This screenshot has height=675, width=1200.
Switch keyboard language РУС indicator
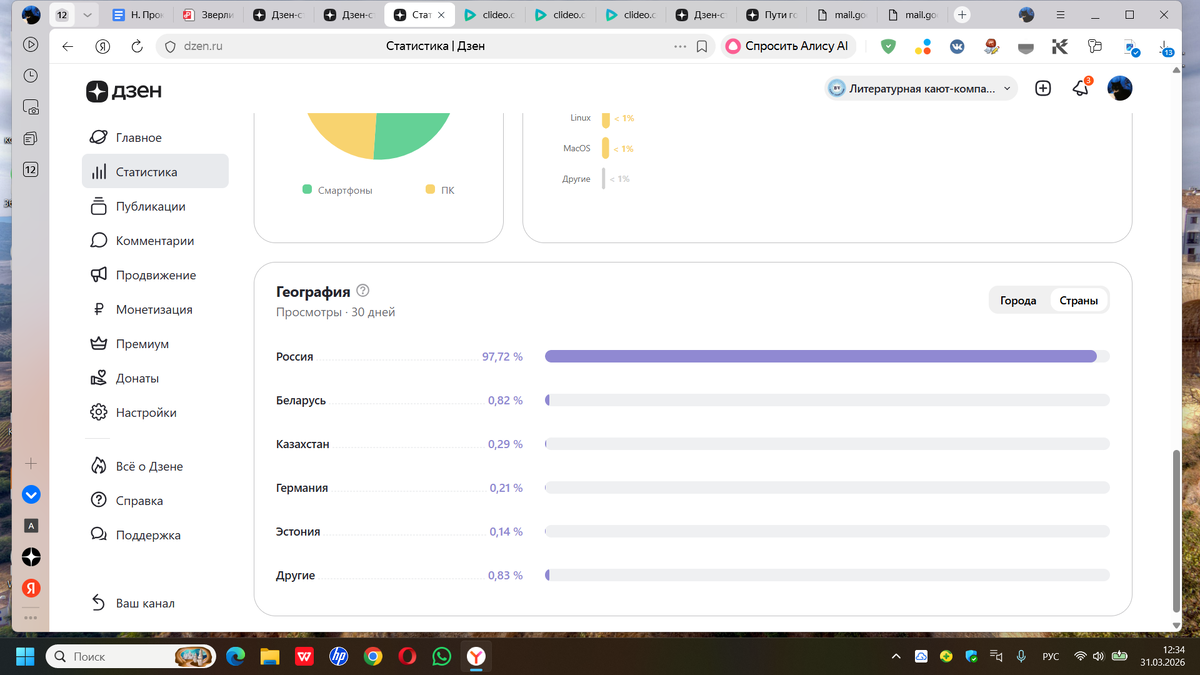[1051, 656]
